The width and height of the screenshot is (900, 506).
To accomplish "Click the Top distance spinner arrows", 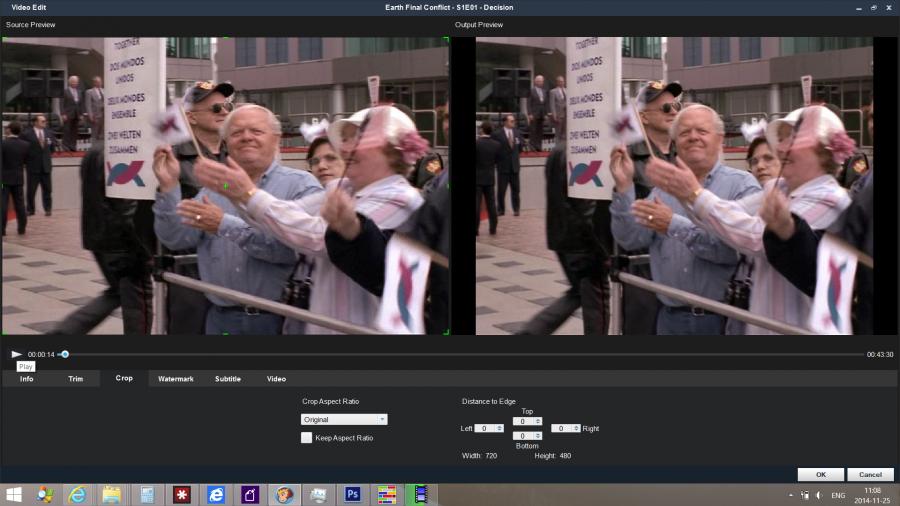I will [538, 421].
